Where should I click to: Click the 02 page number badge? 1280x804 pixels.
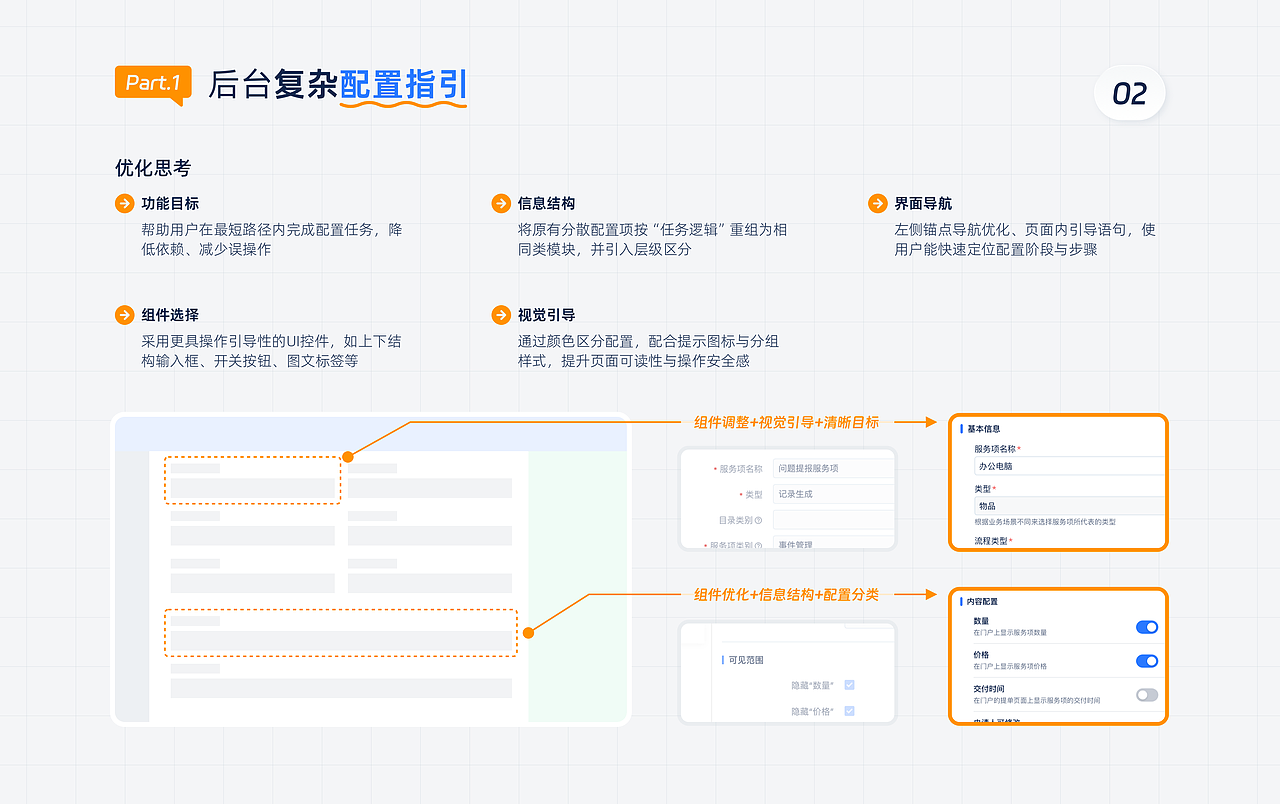coord(1129,92)
